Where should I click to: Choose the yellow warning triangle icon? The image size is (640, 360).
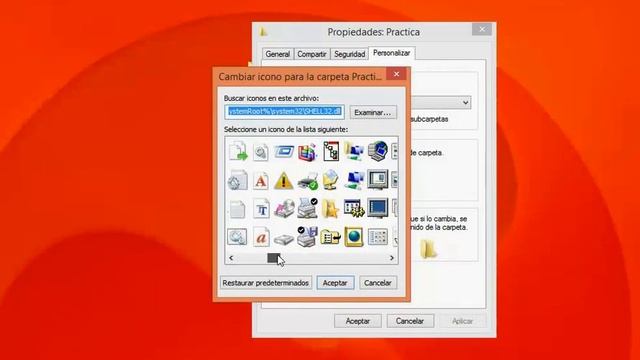click(x=284, y=180)
